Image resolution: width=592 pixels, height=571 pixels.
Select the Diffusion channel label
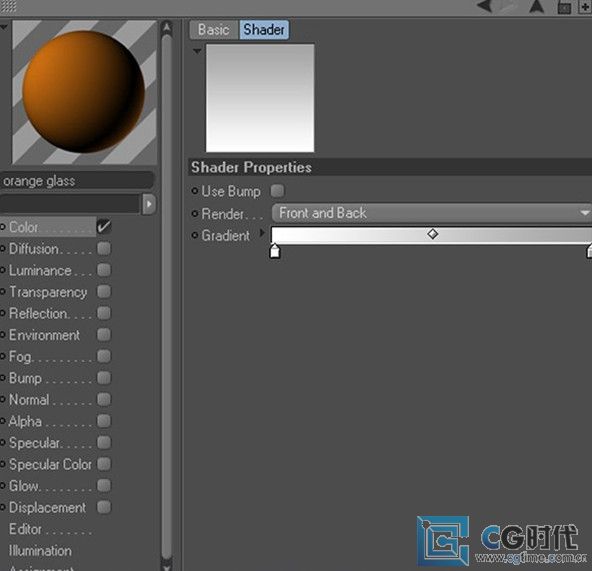coord(34,249)
